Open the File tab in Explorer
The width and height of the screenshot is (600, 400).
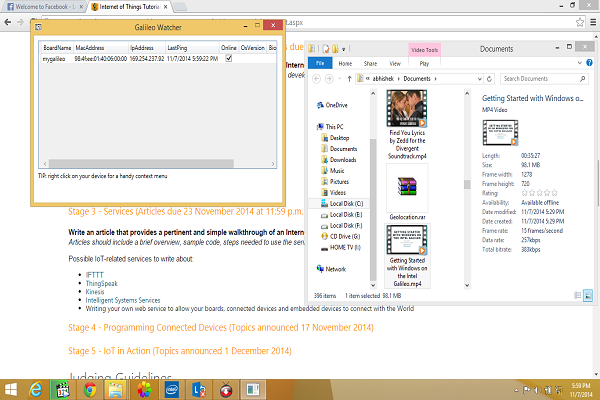click(x=320, y=63)
